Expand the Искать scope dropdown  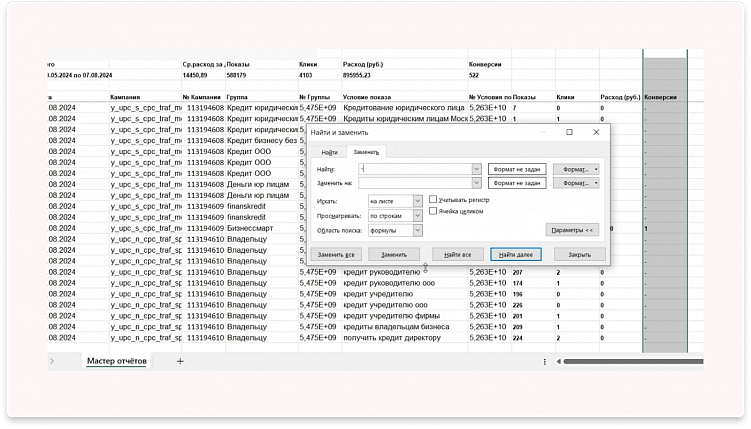point(417,201)
